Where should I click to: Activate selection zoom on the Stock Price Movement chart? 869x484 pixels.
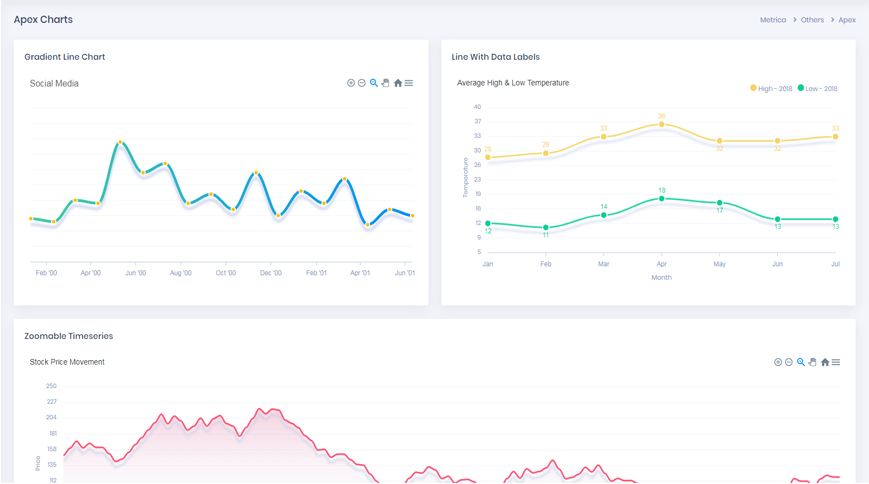coord(801,362)
